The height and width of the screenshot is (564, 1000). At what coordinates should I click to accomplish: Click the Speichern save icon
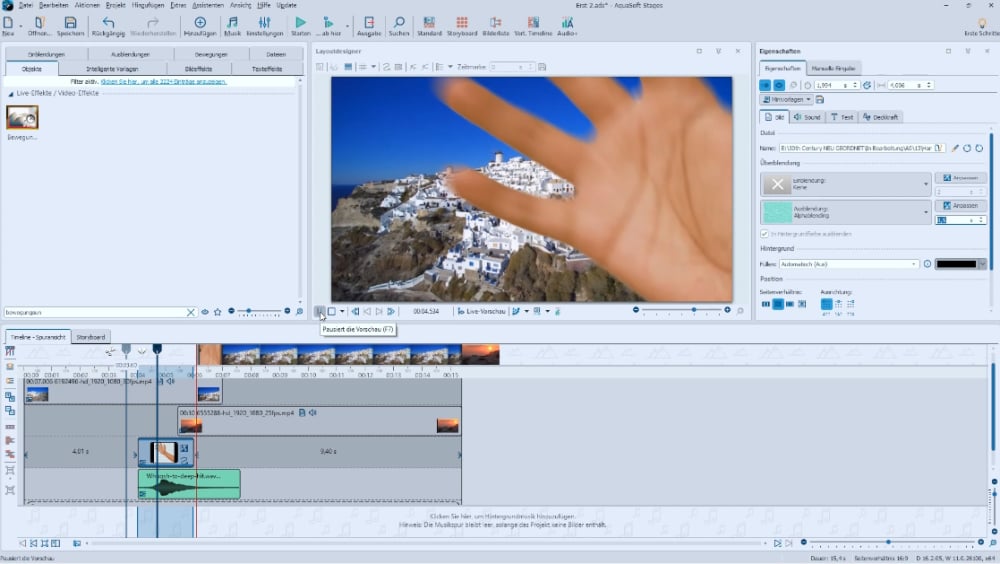[70, 22]
